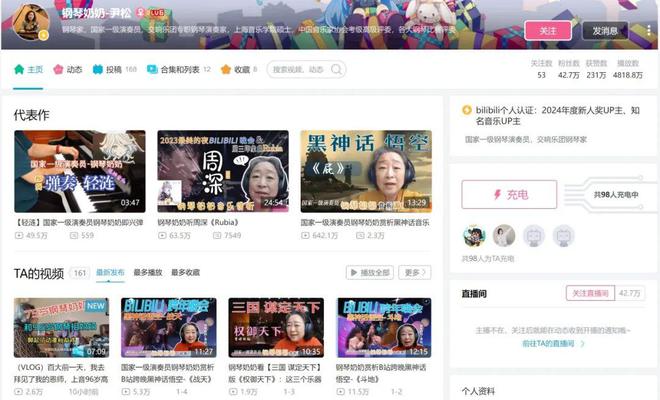Viewport: 660px width, 400px height.
Task: Open the three-dot more options menu
Action: [x=649, y=30]
